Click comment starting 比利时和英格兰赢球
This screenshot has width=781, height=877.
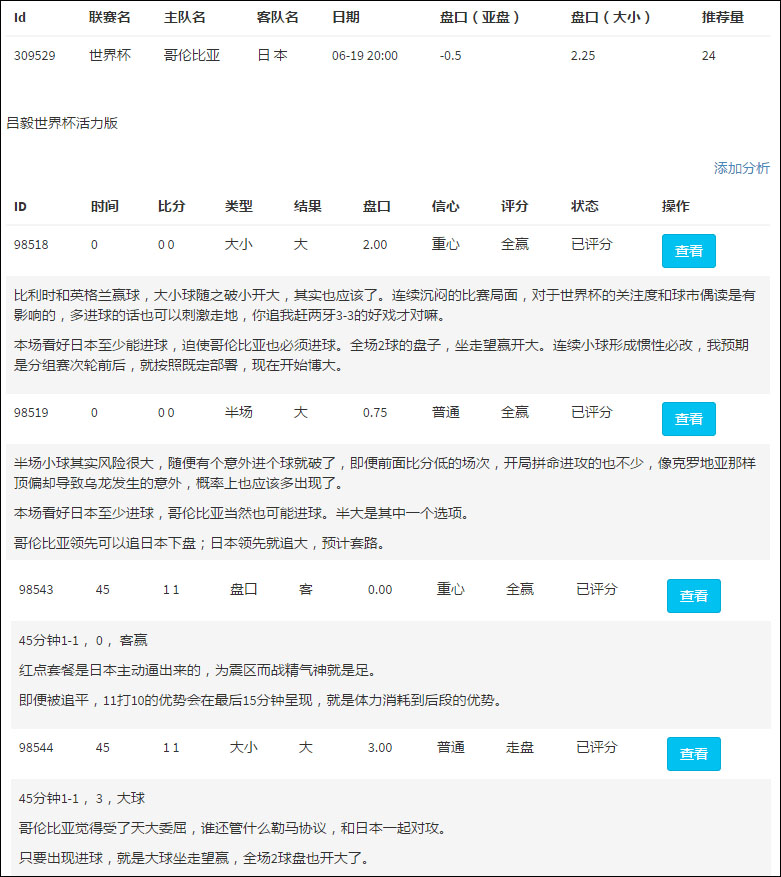[385, 305]
